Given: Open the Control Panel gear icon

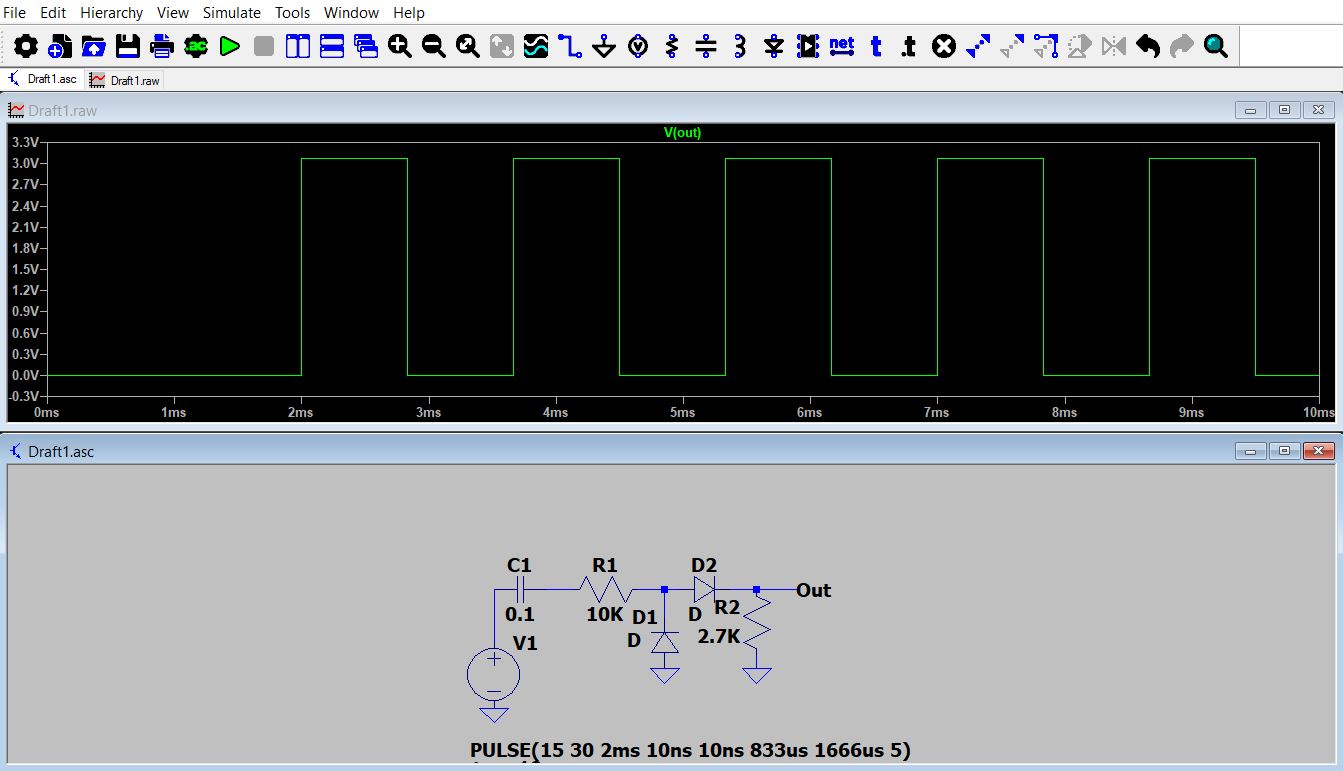Looking at the screenshot, I should click(27, 45).
